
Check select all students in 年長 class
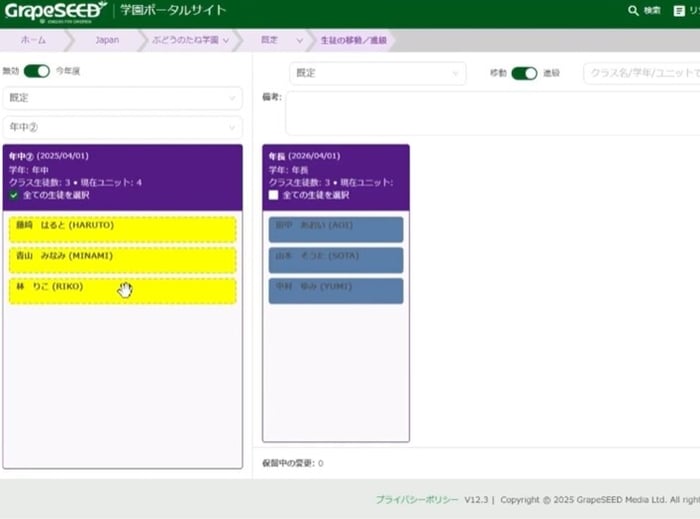[x=273, y=195]
